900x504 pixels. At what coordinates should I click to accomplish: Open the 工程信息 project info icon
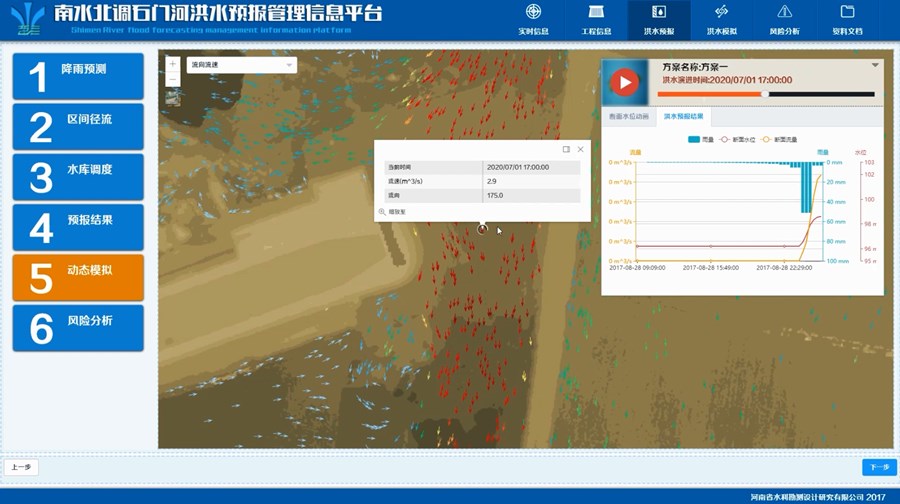(x=596, y=13)
